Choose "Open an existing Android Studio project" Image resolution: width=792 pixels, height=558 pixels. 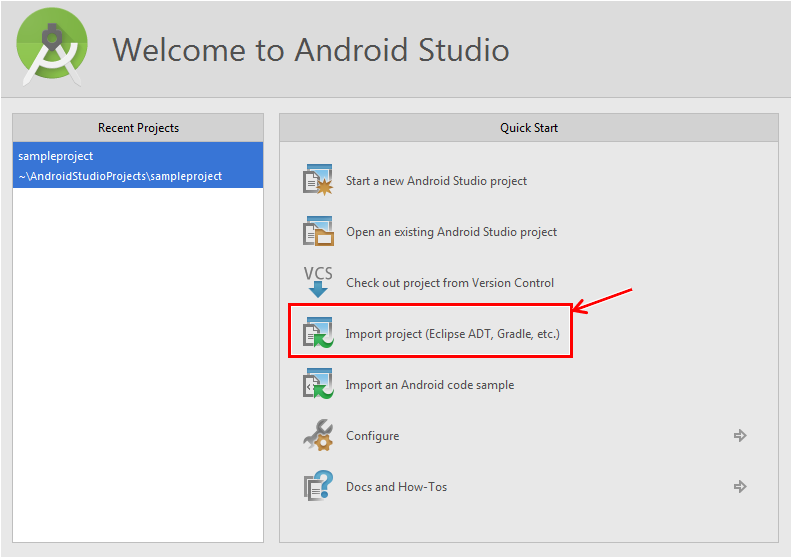click(451, 232)
